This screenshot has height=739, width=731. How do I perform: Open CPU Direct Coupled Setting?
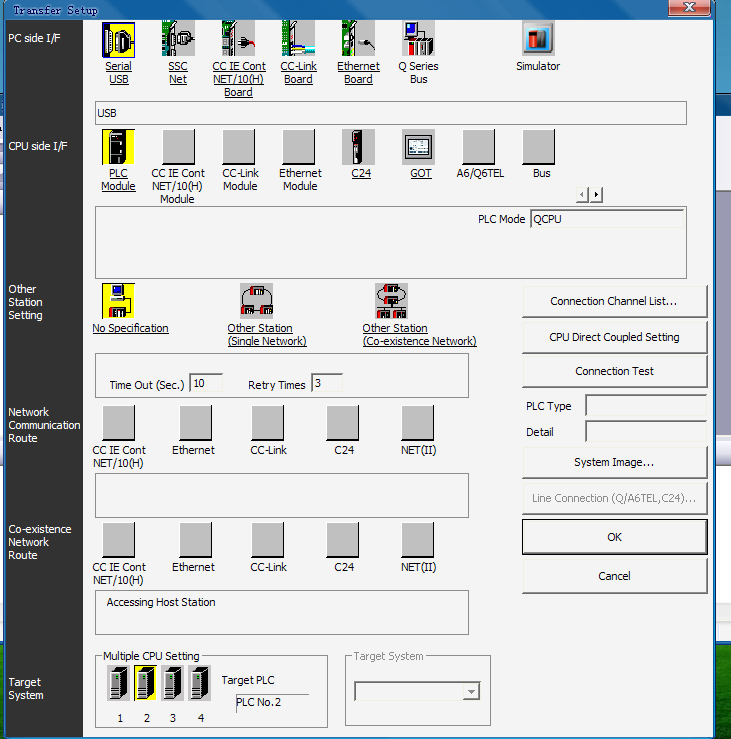point(614,337)
